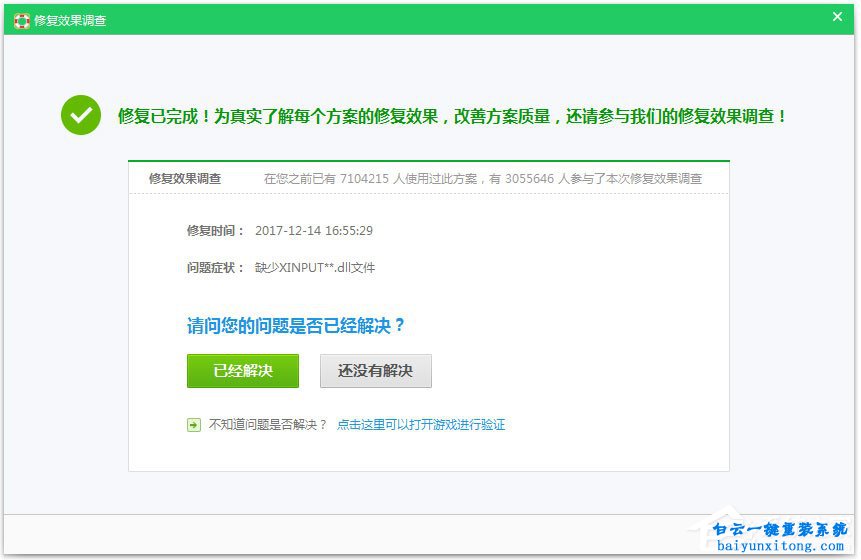
Task: Select the symptom text 缺少XINPUT**.dll文件
Action: [315, 267]
